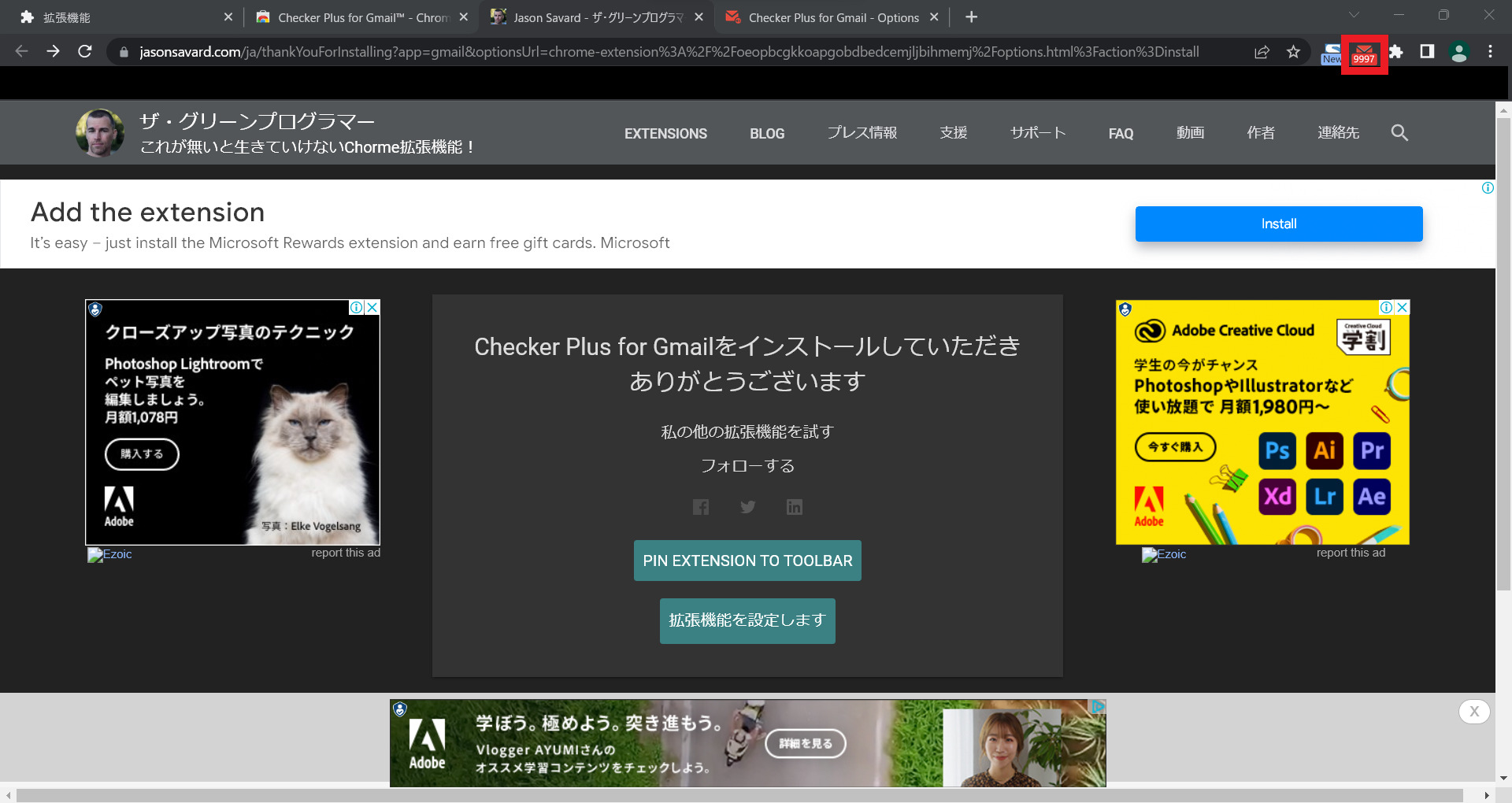Click the Ezoic link under right ad
The width and height of the screenshot is (1512, 803).
[1164, 554]
